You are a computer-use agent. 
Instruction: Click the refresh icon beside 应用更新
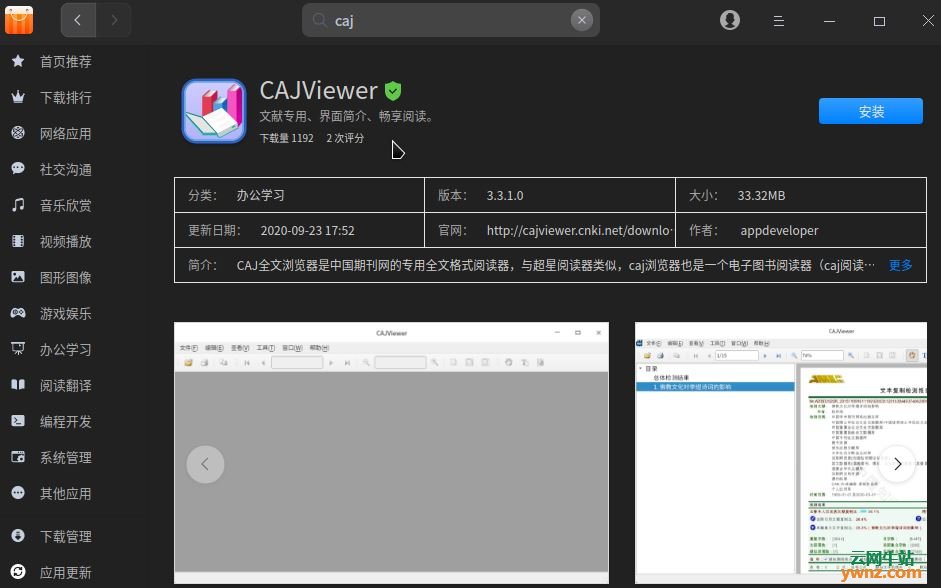point(18,572)
